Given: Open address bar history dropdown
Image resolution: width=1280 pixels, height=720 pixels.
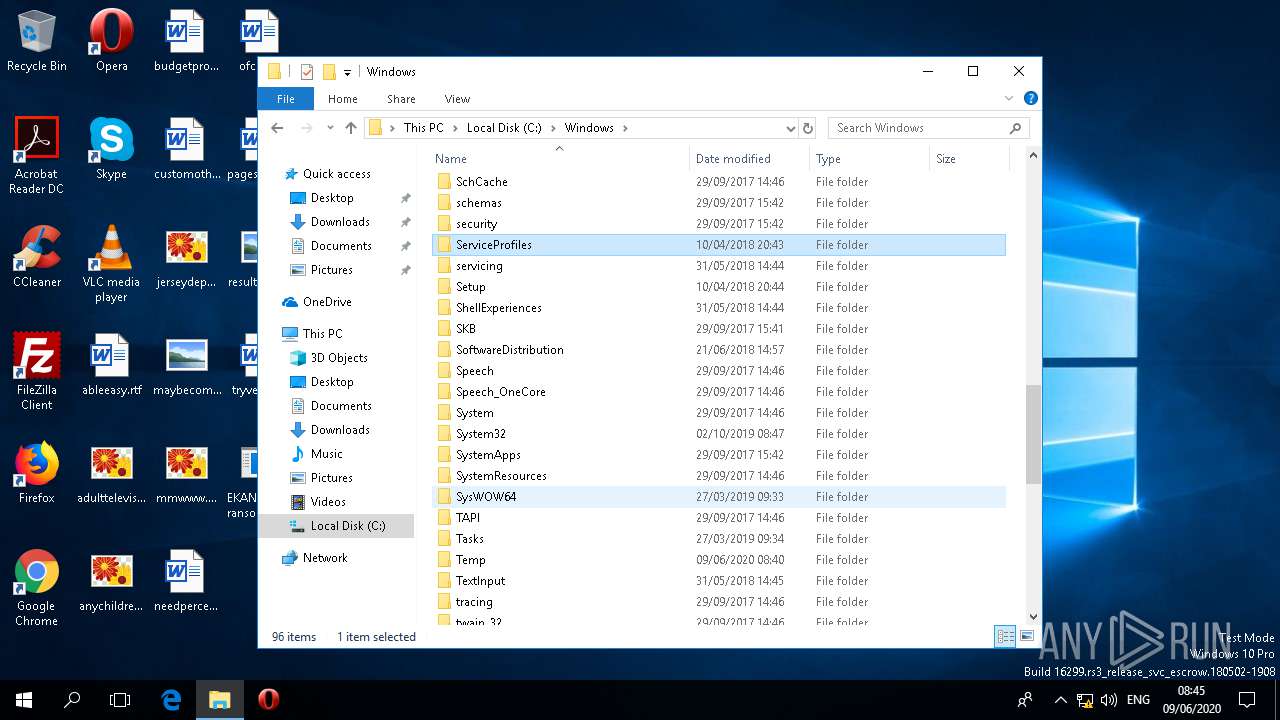Looking at the screenshot, I should pos(790,128).
